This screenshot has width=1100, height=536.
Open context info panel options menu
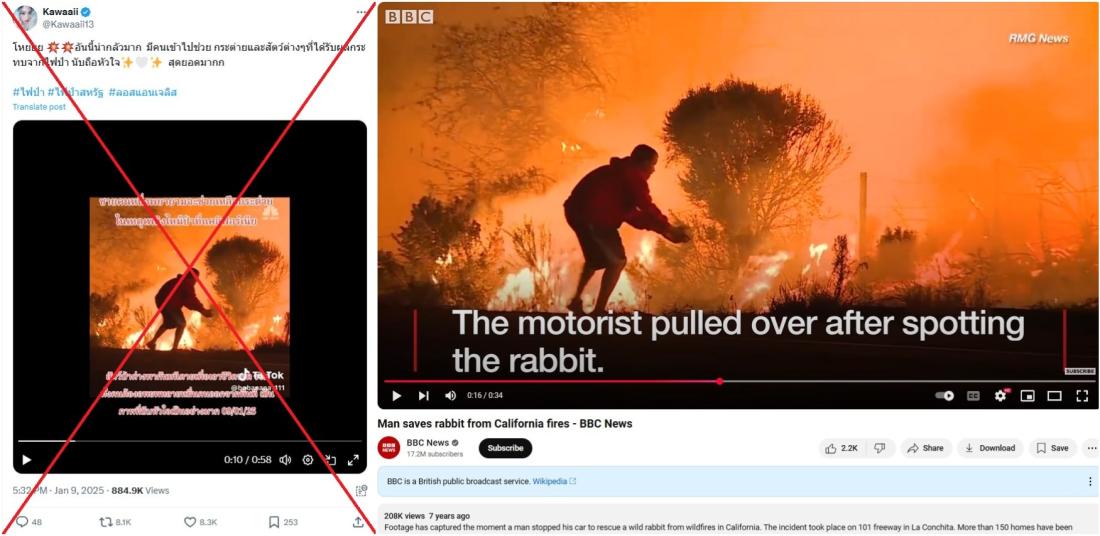pyautogui.click(x=1090, y=481)
